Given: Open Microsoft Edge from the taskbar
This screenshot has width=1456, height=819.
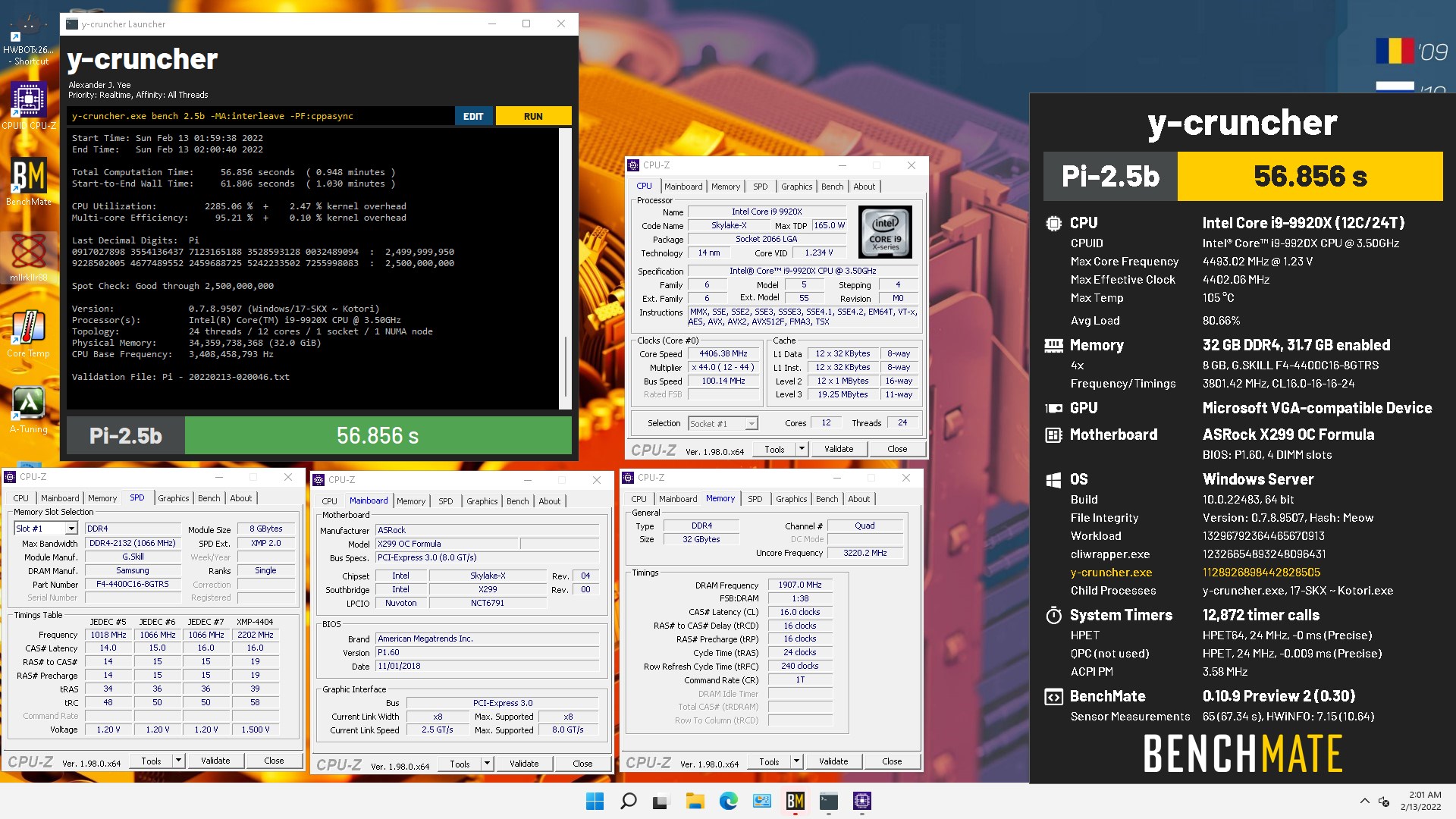Looking at the screenshot, I should point(728,801).
